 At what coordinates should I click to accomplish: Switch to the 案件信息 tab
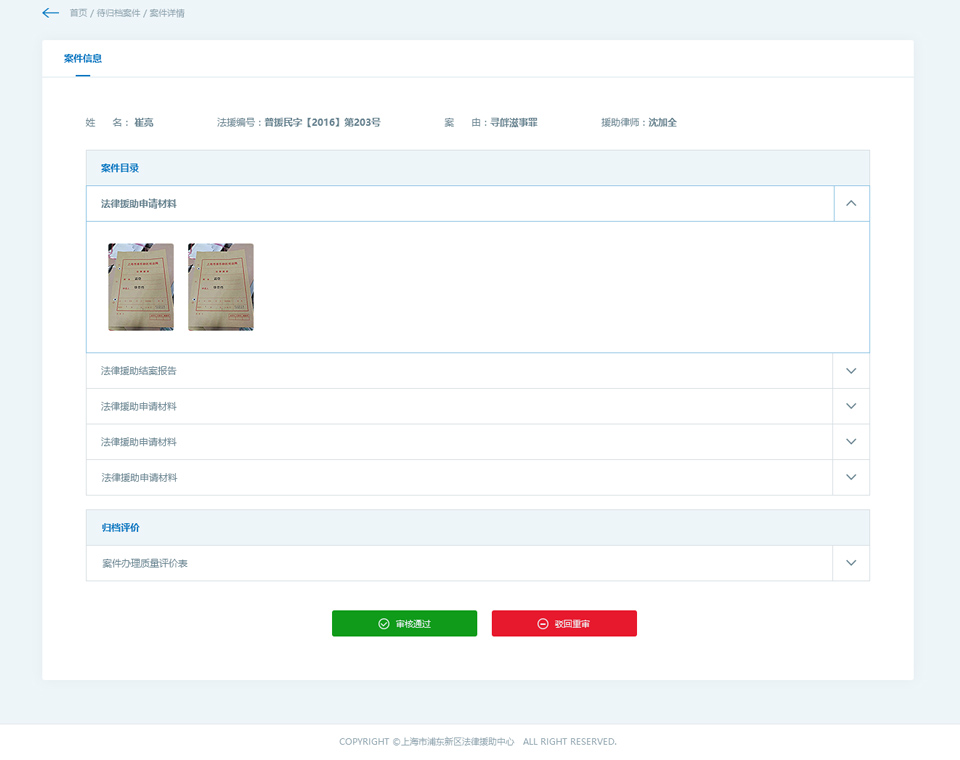[83, 59]
